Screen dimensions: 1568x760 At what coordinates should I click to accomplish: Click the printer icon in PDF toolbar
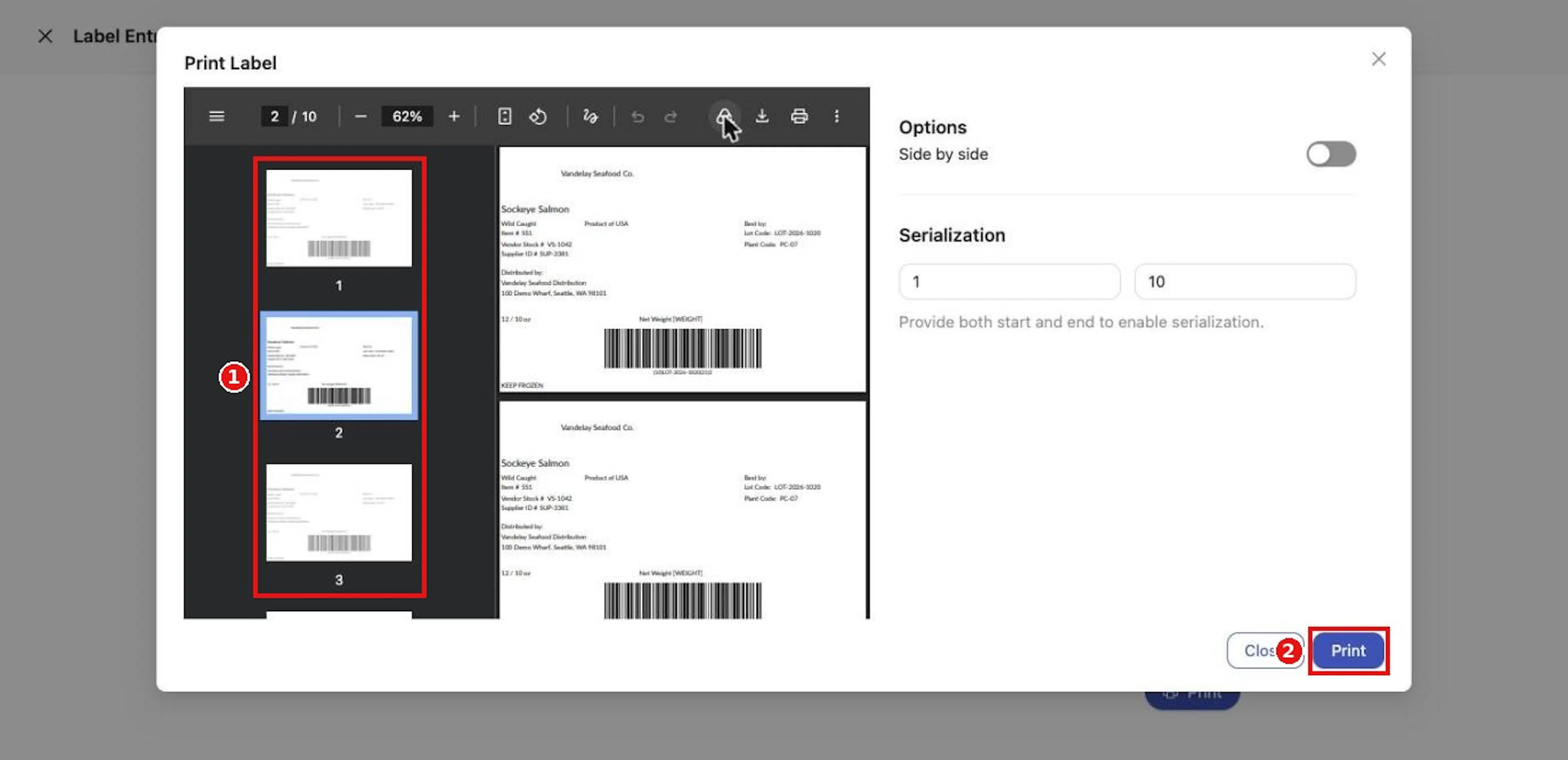pos(799,116)
